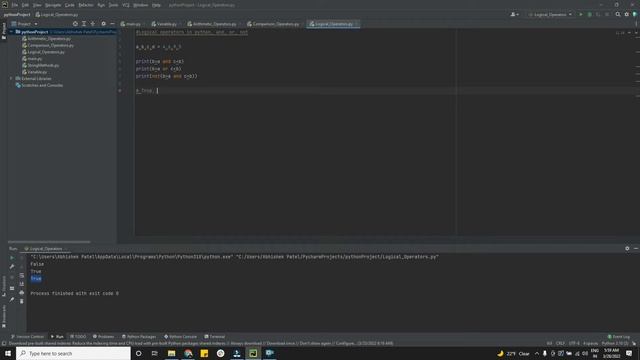640x360 pixels.
Task: Toggle soft-wrap in Run console
Action: coord(22,276)
